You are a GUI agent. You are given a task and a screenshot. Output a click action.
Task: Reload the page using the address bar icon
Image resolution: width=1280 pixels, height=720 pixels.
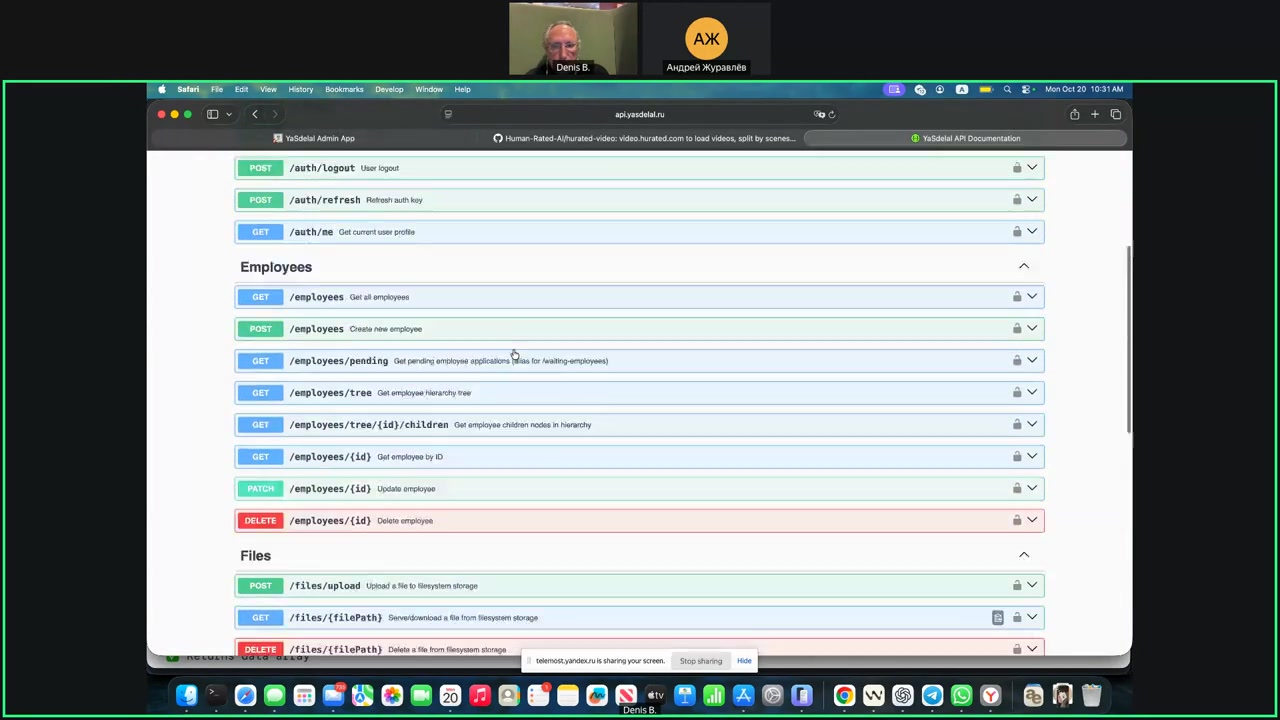pos(831,114)
